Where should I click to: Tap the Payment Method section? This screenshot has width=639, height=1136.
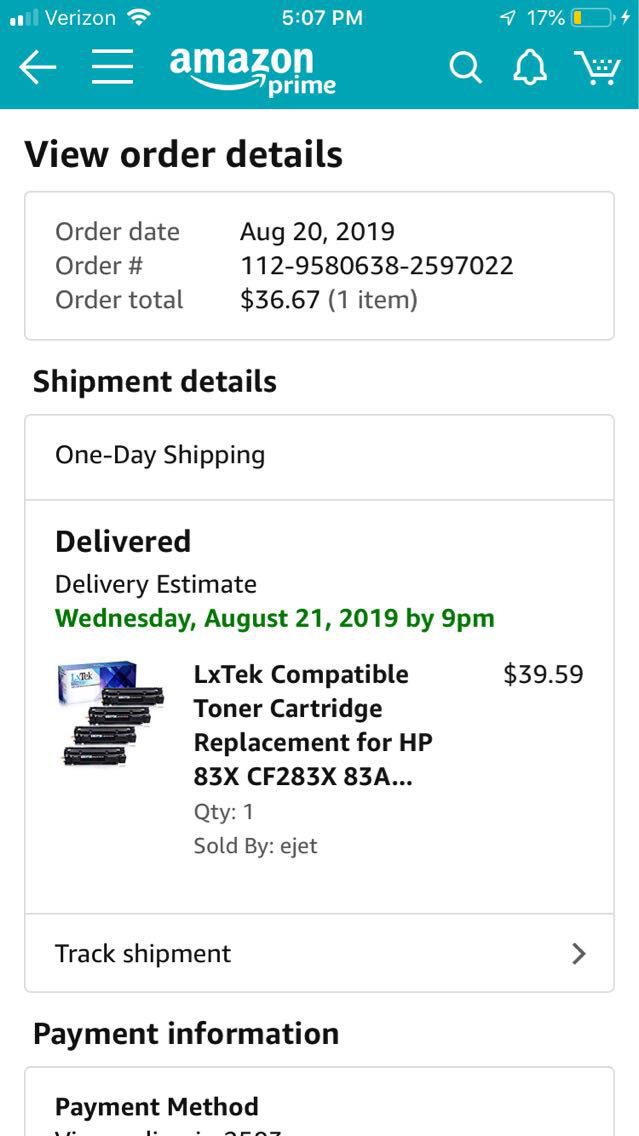coord(157,1107)
